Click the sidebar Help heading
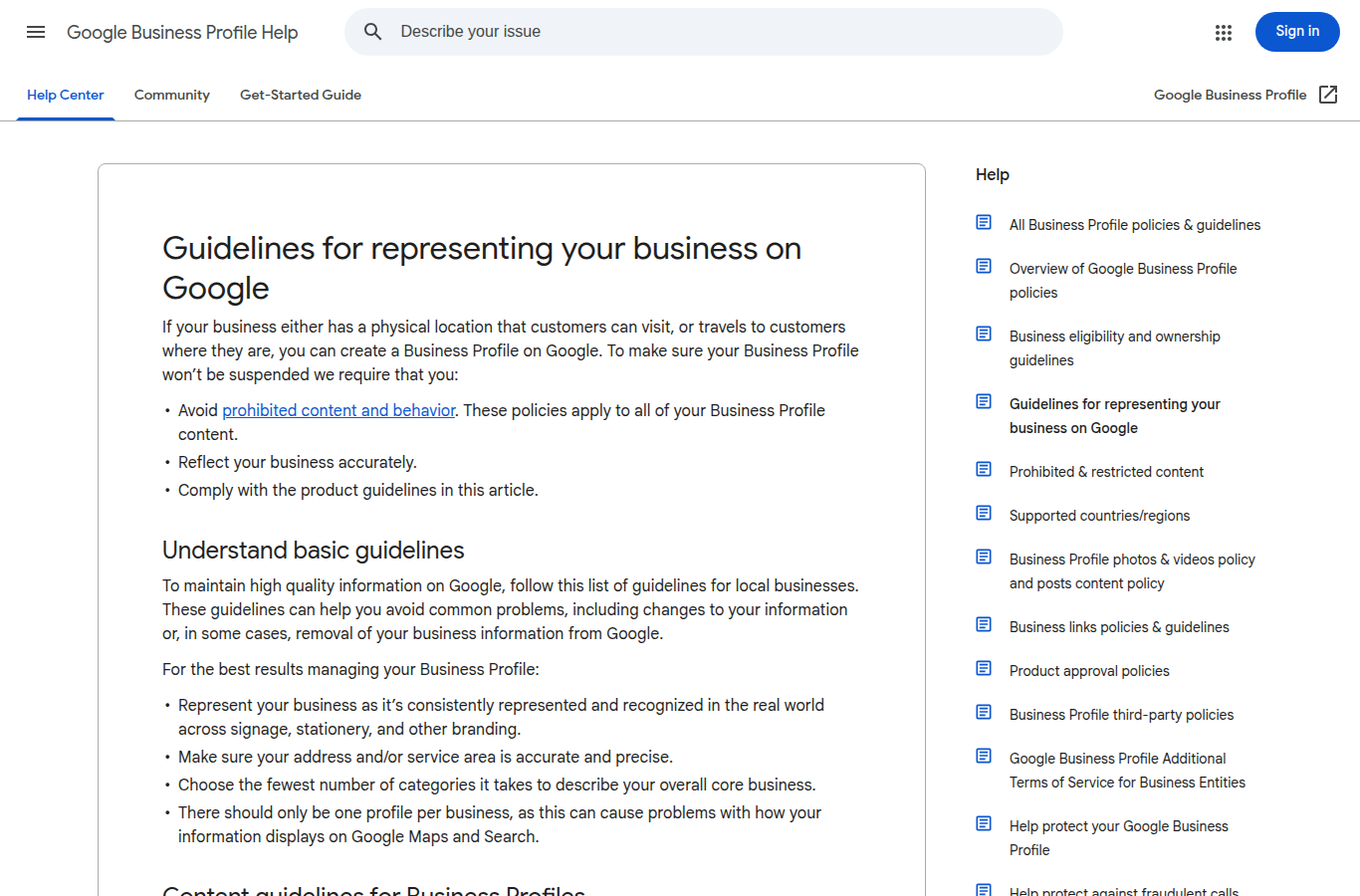Viewport: 1360px width, 896px height. click(x=993, y=174)
